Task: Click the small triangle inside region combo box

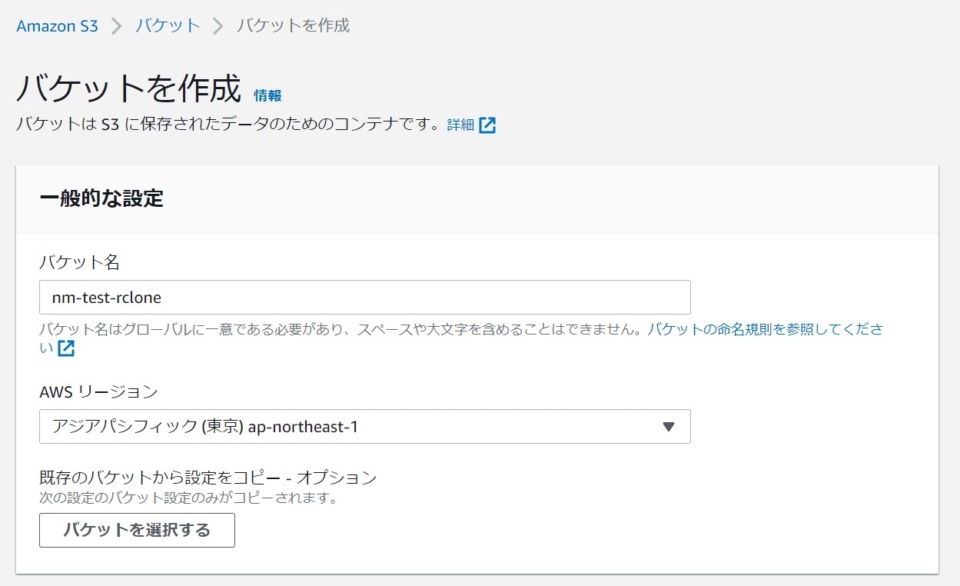Action: [x=666, y=426]
